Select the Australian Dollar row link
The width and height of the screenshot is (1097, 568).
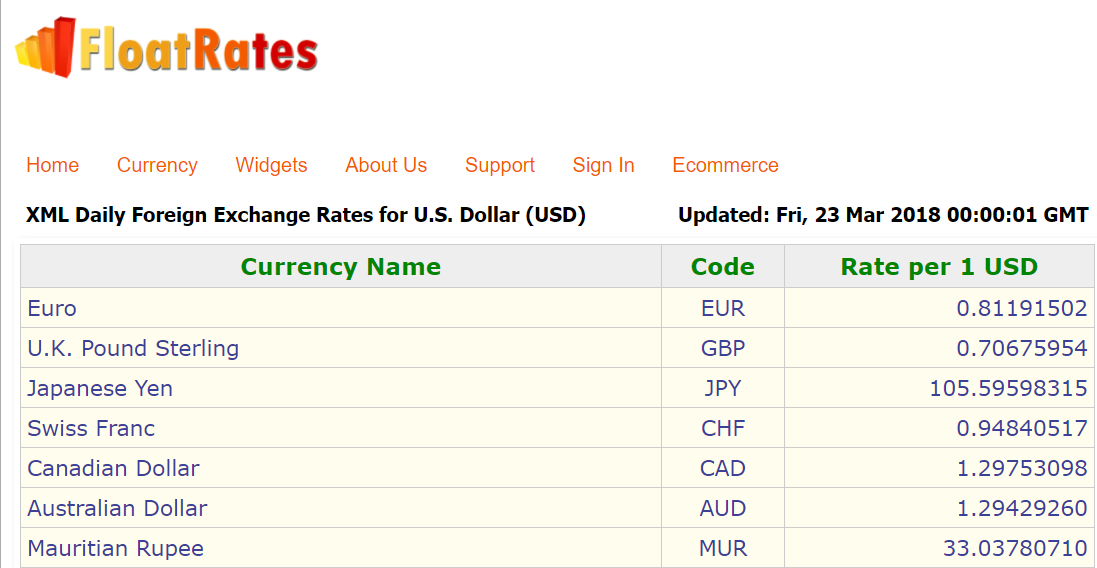pyautogui.click(x=117, y=508)
